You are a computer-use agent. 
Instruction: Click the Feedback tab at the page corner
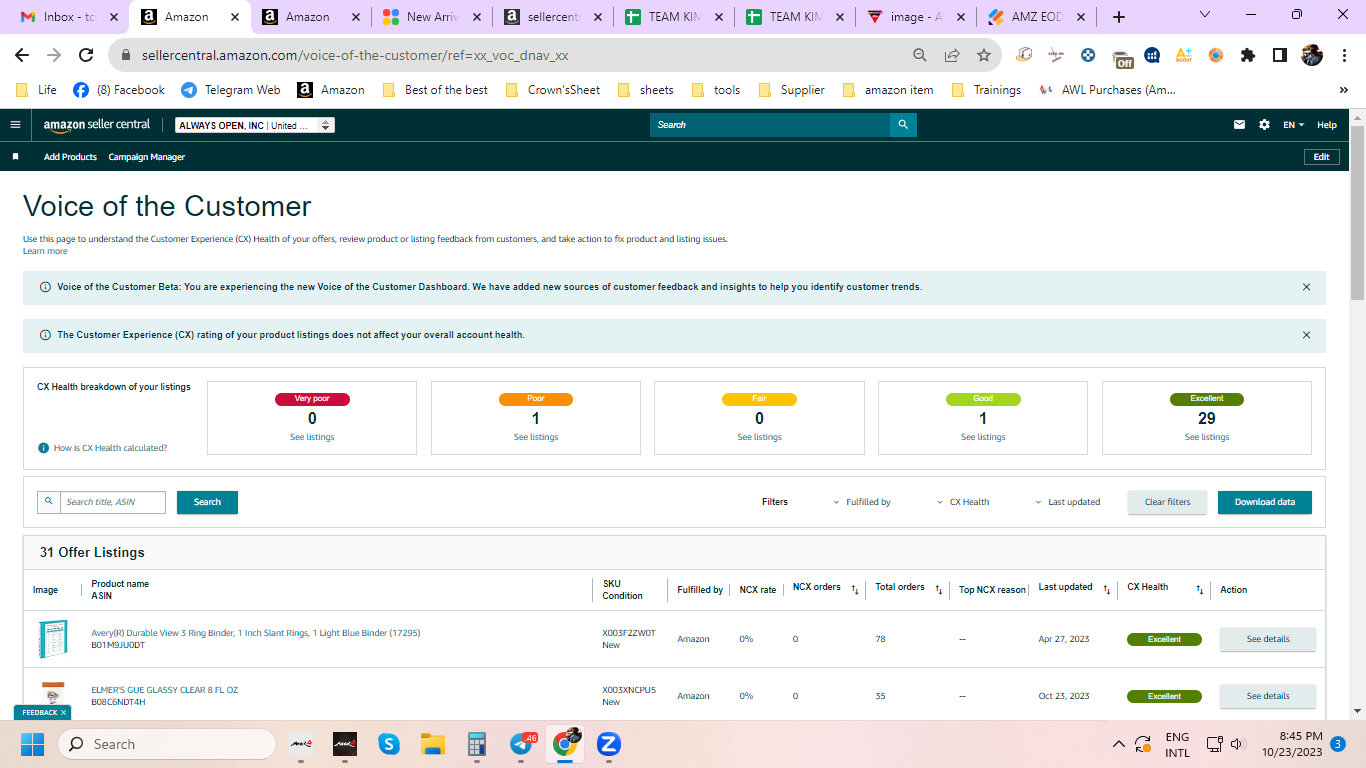coord(42,713)
